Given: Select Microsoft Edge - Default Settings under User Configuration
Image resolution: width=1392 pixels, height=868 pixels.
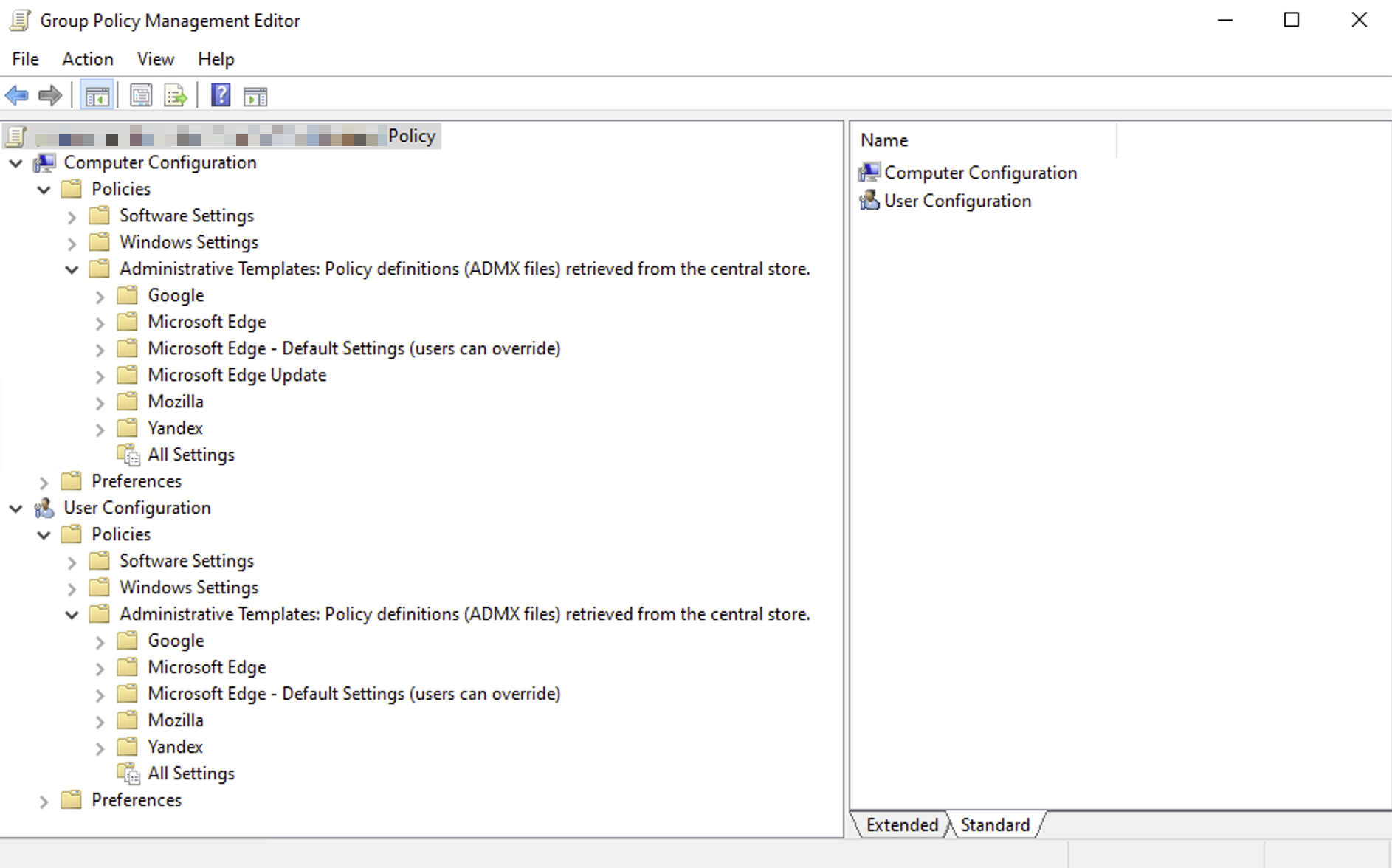Looking at the screenshot, I should 354,694.
